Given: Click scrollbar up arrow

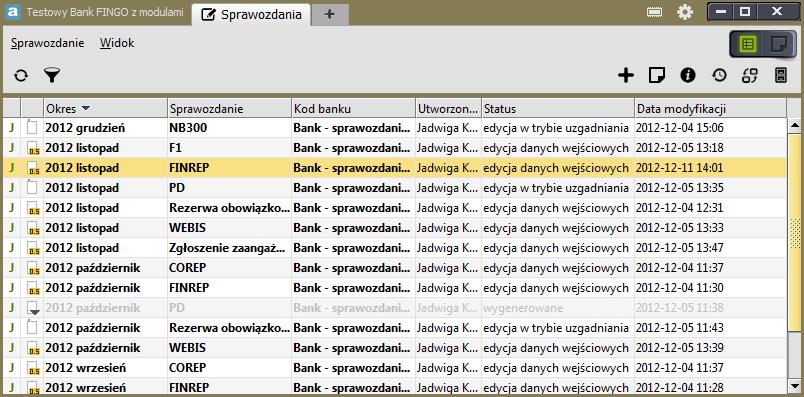Looking at the screenshot, I should (x=795, y=125).
